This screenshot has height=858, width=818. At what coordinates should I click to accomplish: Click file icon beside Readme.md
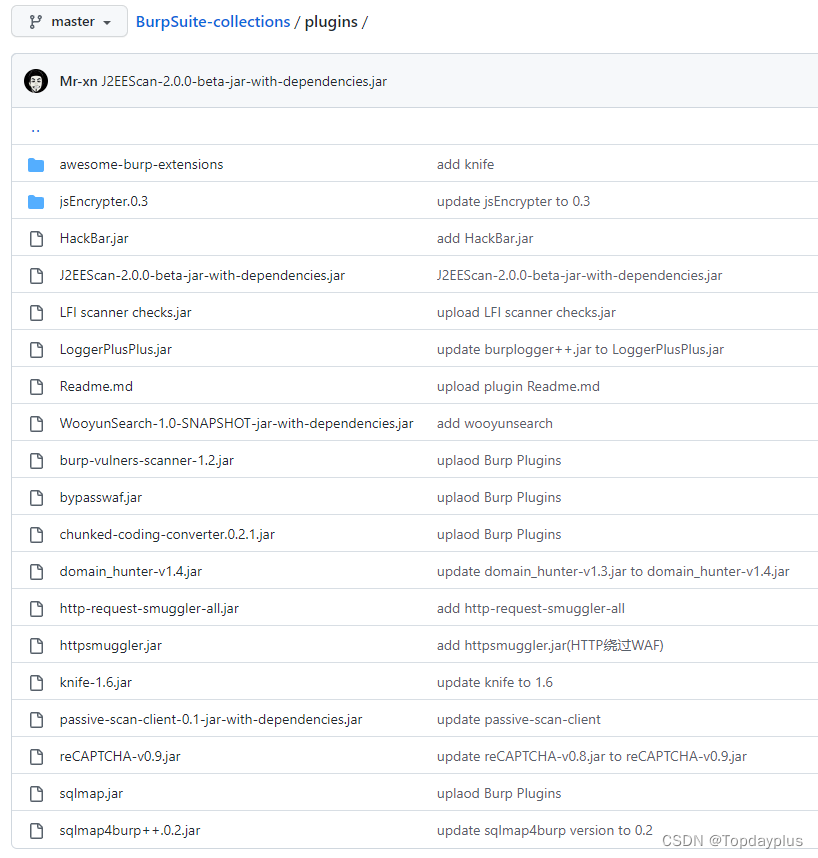37,387
